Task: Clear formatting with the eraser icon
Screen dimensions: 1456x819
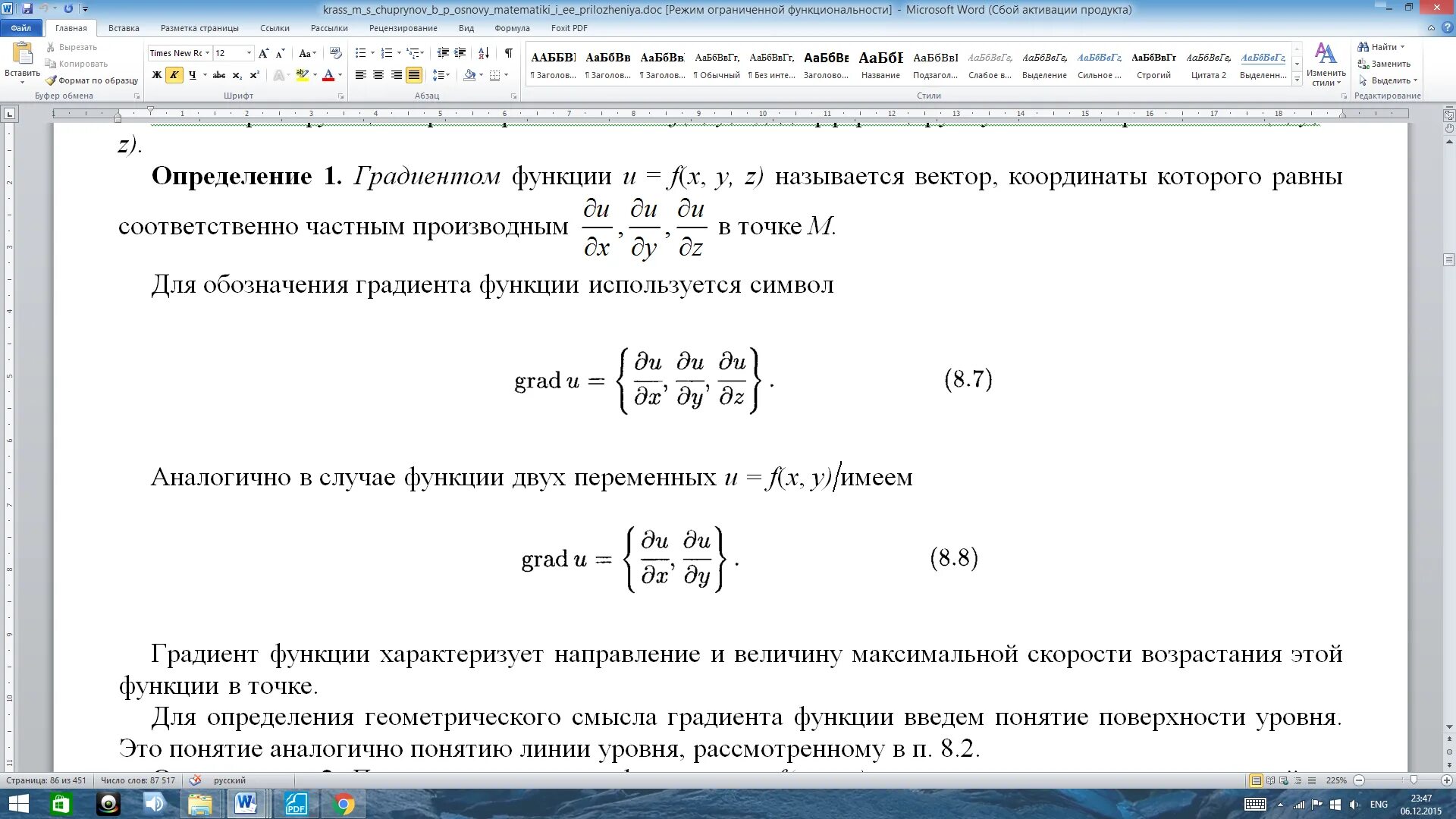Action: pos(336,53)
